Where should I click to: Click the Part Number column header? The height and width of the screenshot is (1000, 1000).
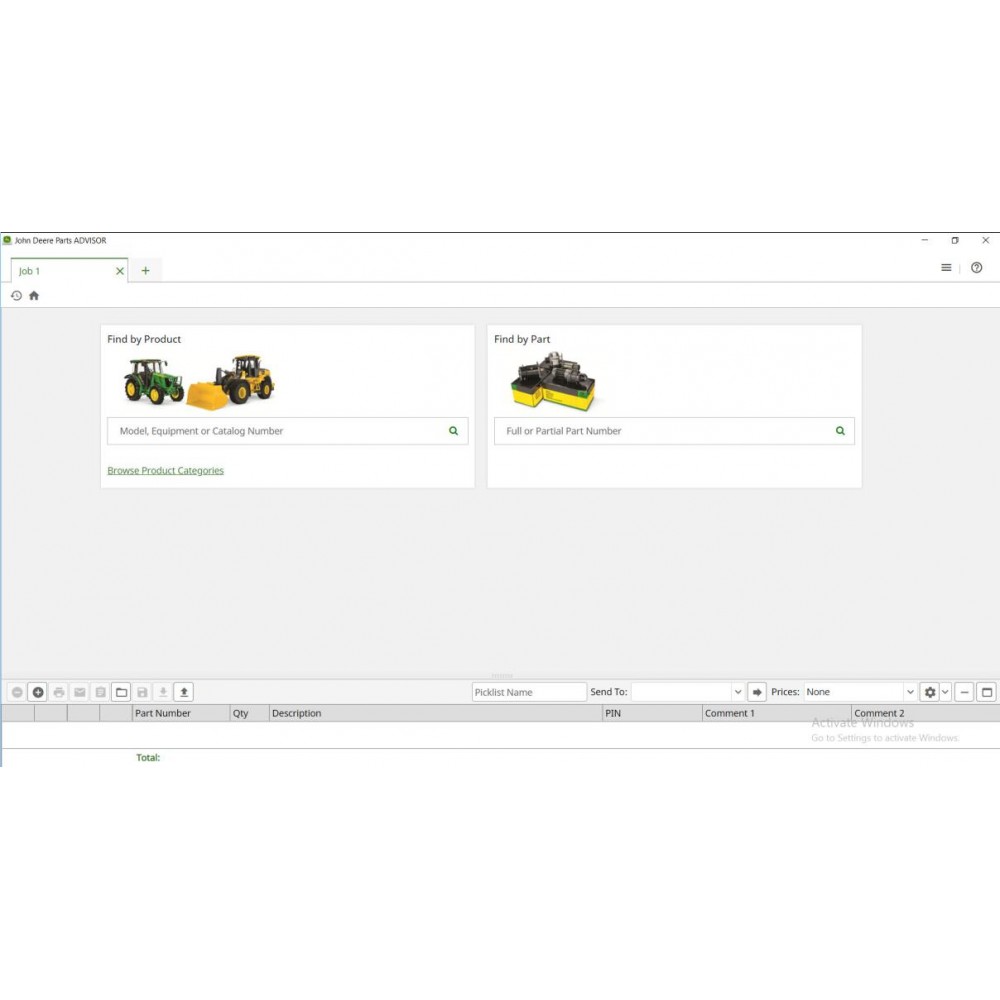pyautogui.click(x=180, y=713)
